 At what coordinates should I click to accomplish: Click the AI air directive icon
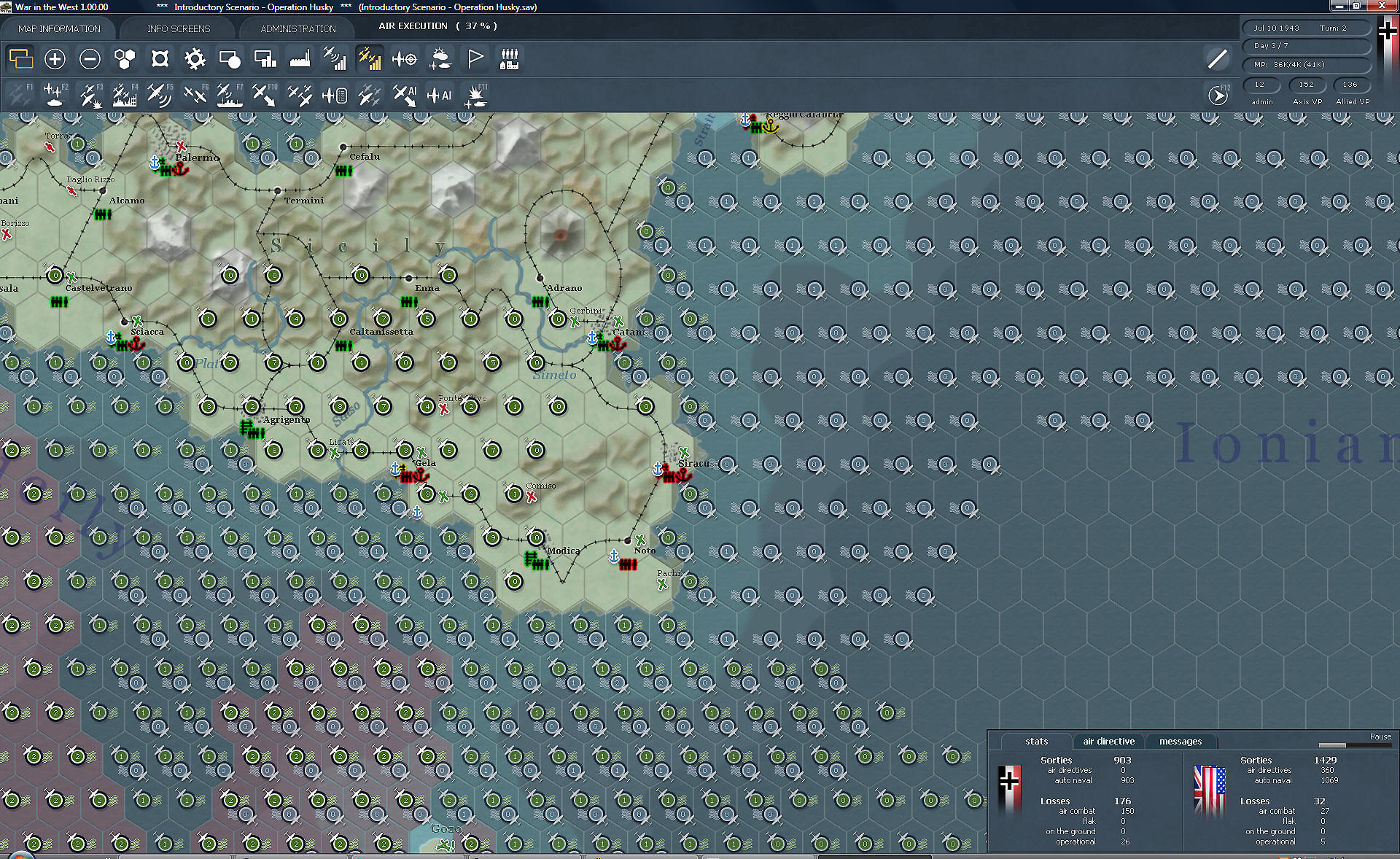(440, 95)
